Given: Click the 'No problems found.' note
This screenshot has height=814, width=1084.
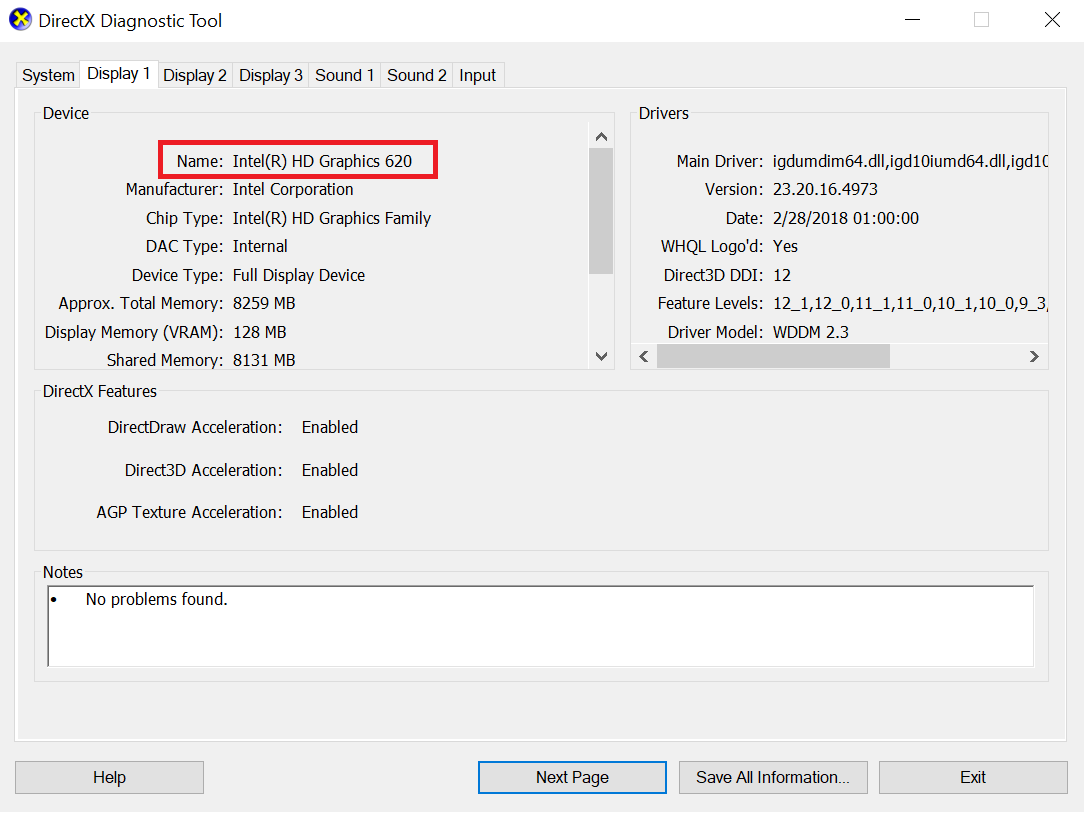Looking at the screenshot, I should pos(156,599).
